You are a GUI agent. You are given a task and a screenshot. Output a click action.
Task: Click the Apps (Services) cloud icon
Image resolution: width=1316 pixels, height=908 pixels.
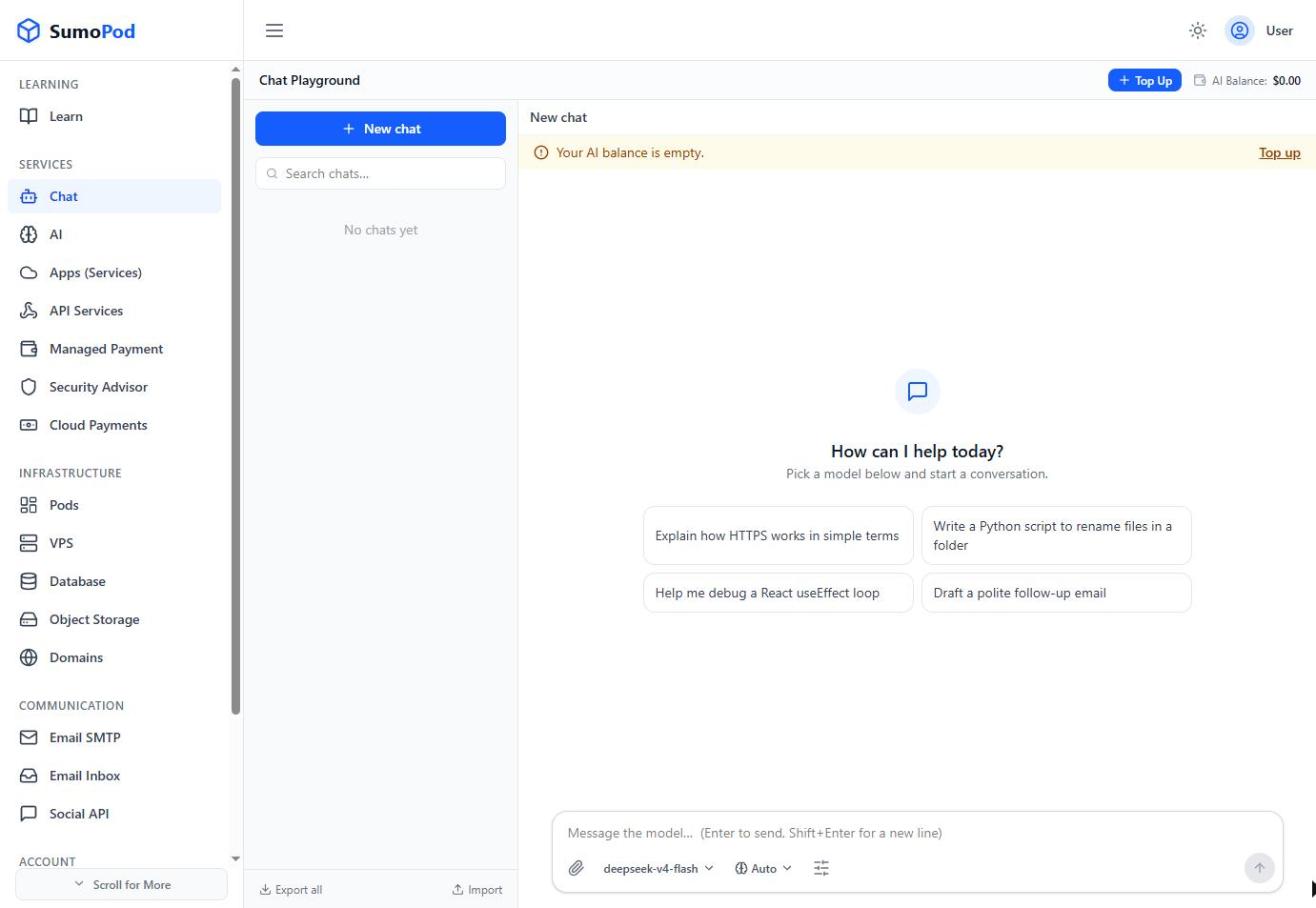point(29,272)
